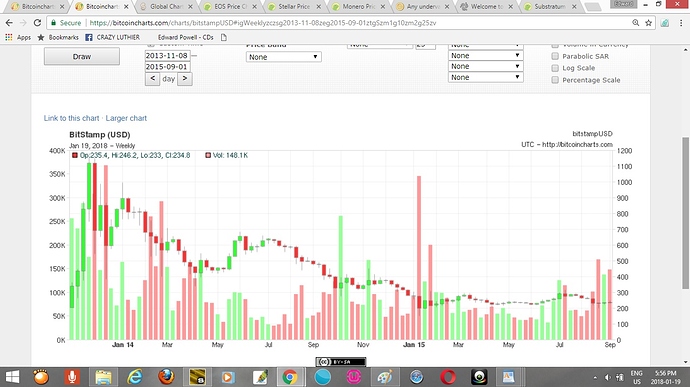Switch to the Global Chart tab
The width and height of the screenshot is (690, 387).
click(166, 7)
